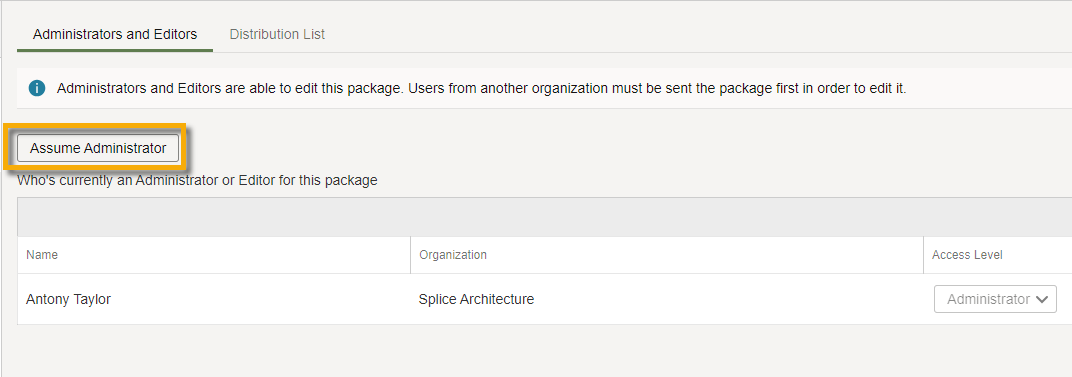Select the Administrators and Editors tab
This screenshot has width=1072, height=377.
coord(115,34)
